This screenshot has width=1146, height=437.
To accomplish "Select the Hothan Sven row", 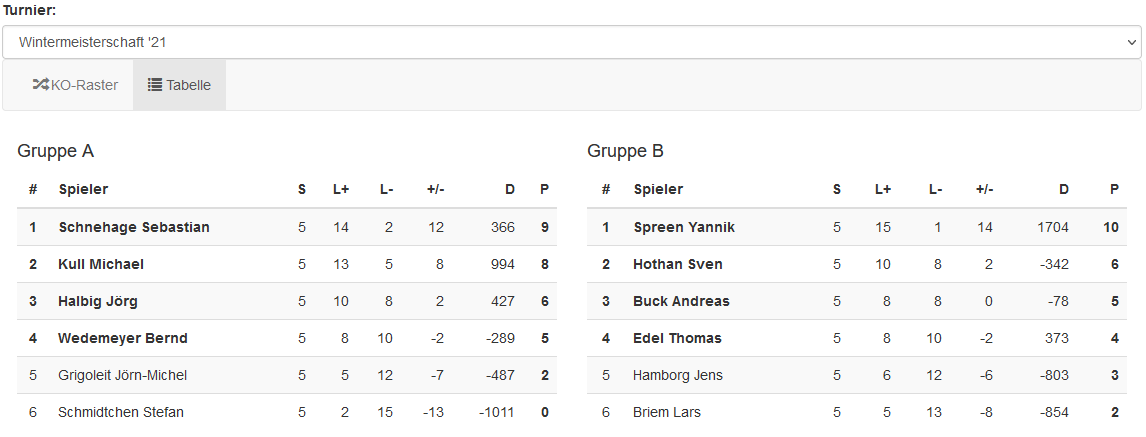I will 678,264.
